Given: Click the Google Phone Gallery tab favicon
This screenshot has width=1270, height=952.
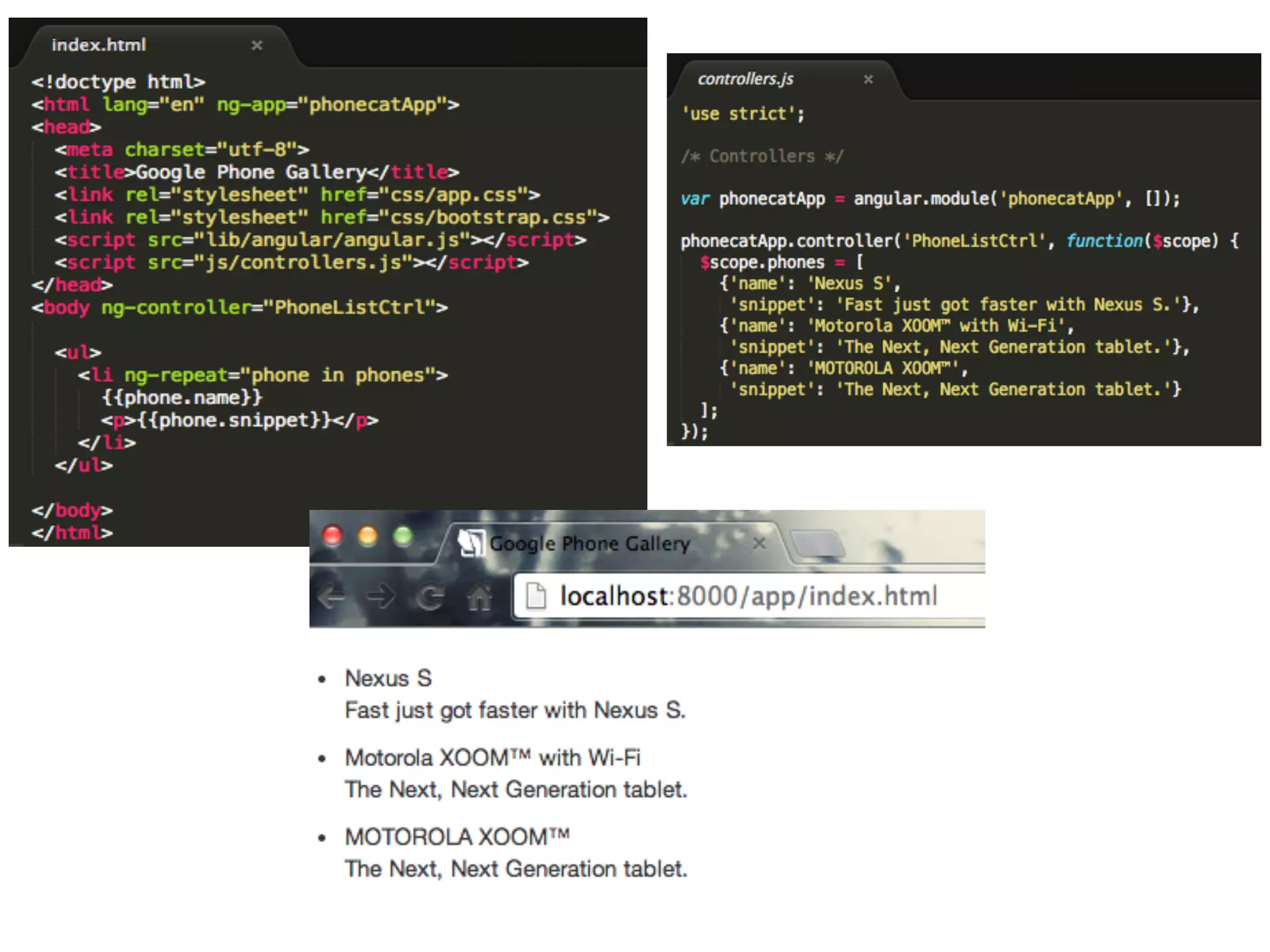Looking at the screenshot, I should point(471,544).
